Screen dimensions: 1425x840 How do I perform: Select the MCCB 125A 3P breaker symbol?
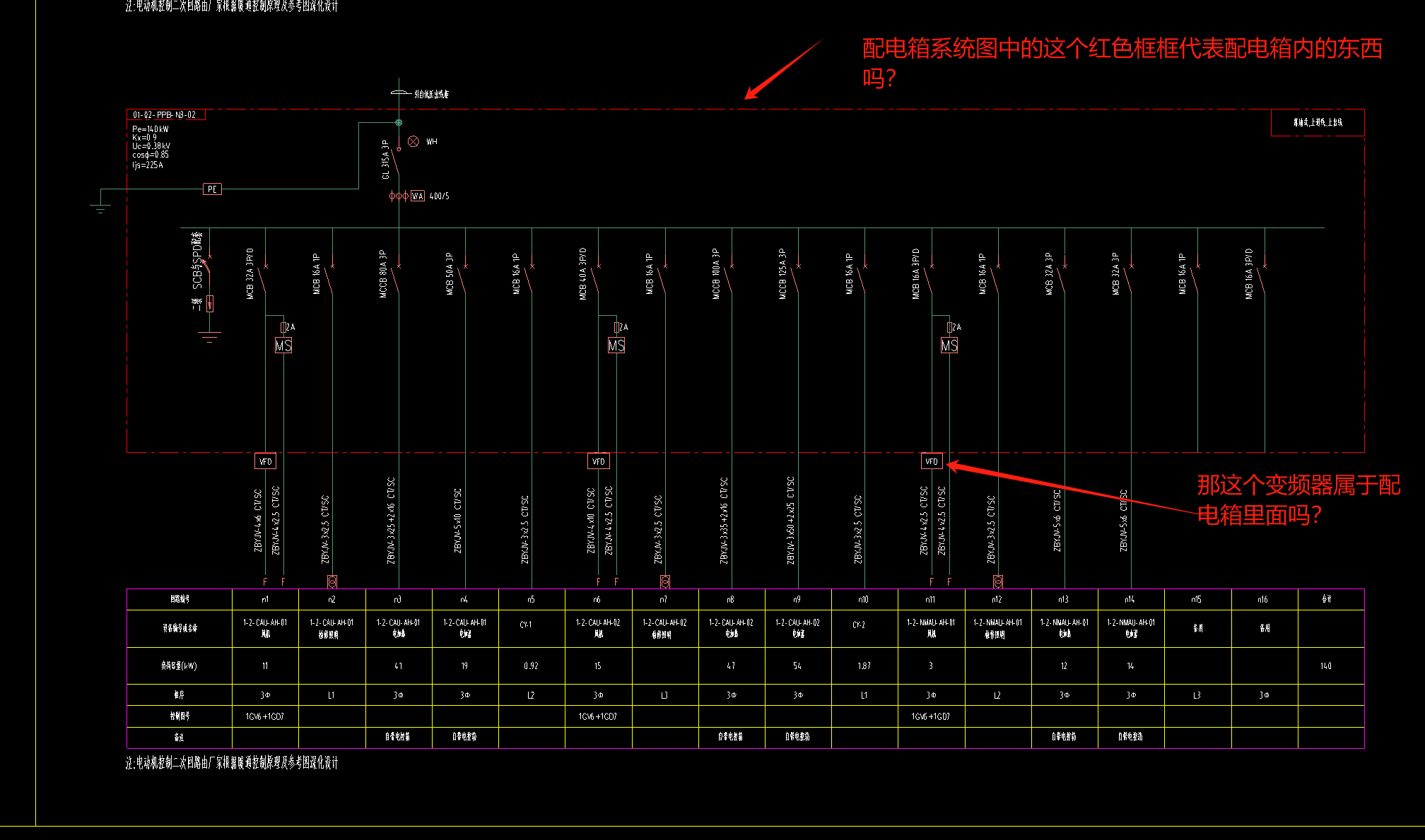pyautogui.click(x=795, y=278)
